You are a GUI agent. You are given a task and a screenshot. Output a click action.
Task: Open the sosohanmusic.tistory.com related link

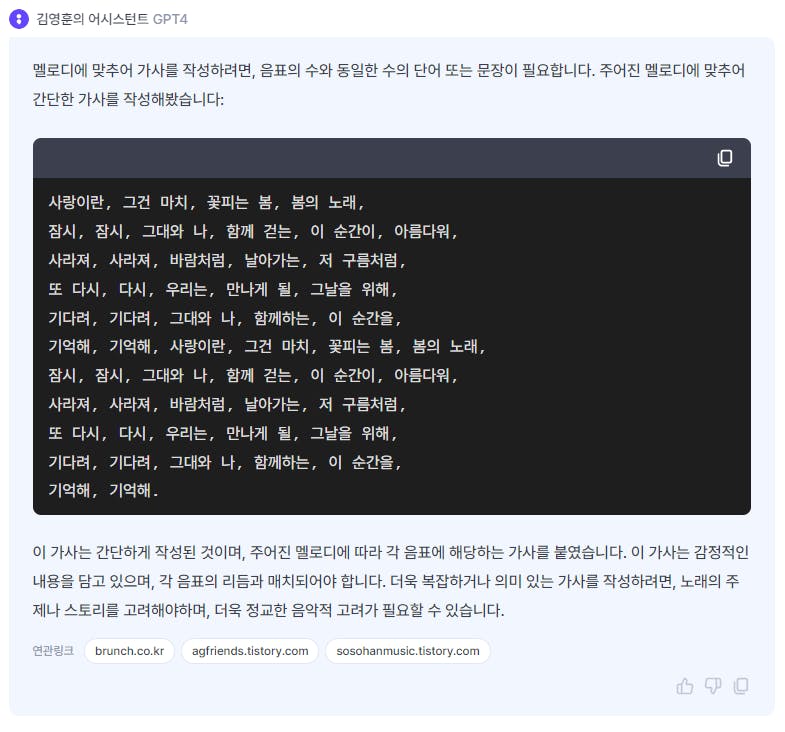click(408, 650)
